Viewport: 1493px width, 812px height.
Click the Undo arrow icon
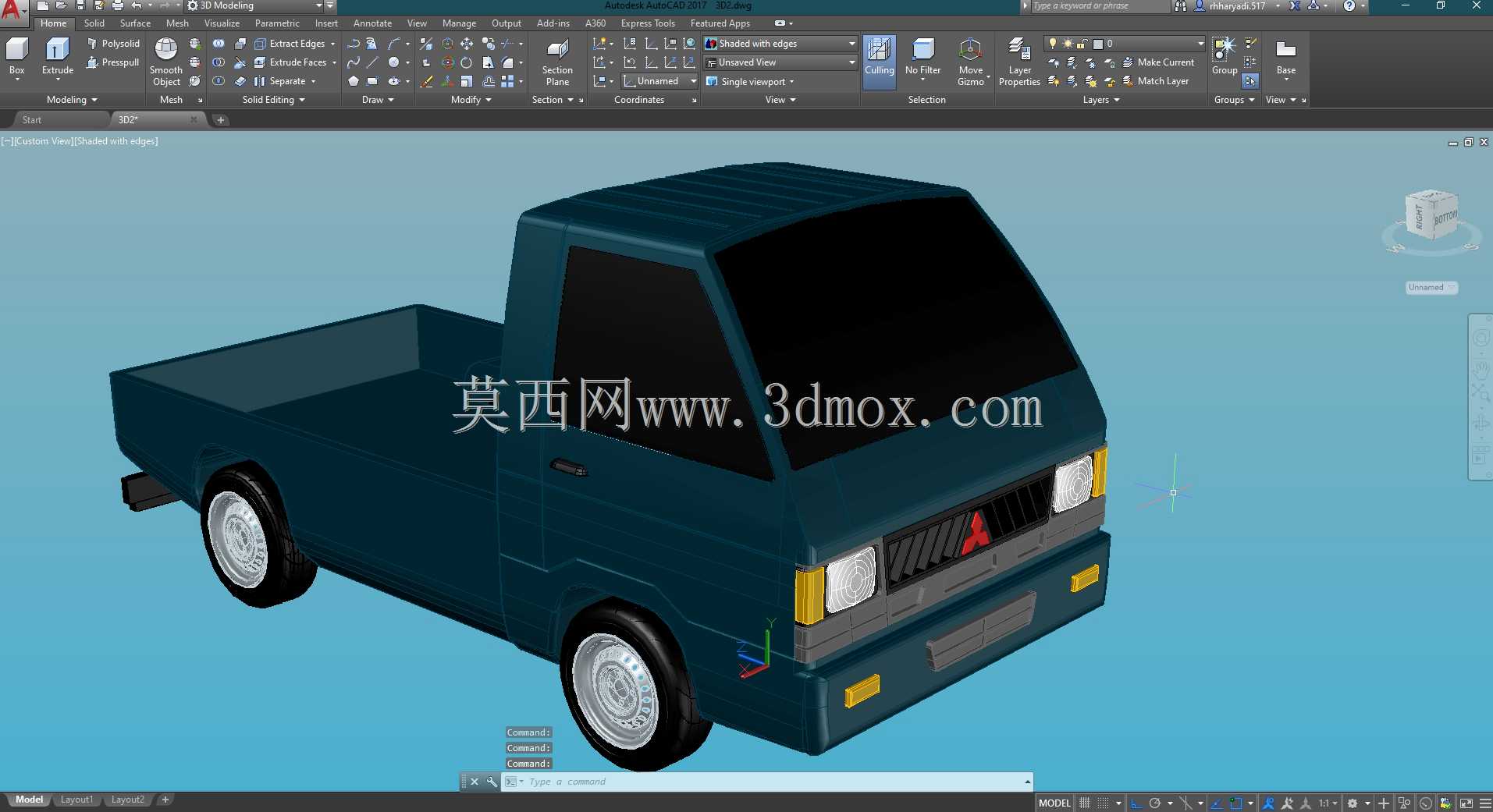coord(137,5)
